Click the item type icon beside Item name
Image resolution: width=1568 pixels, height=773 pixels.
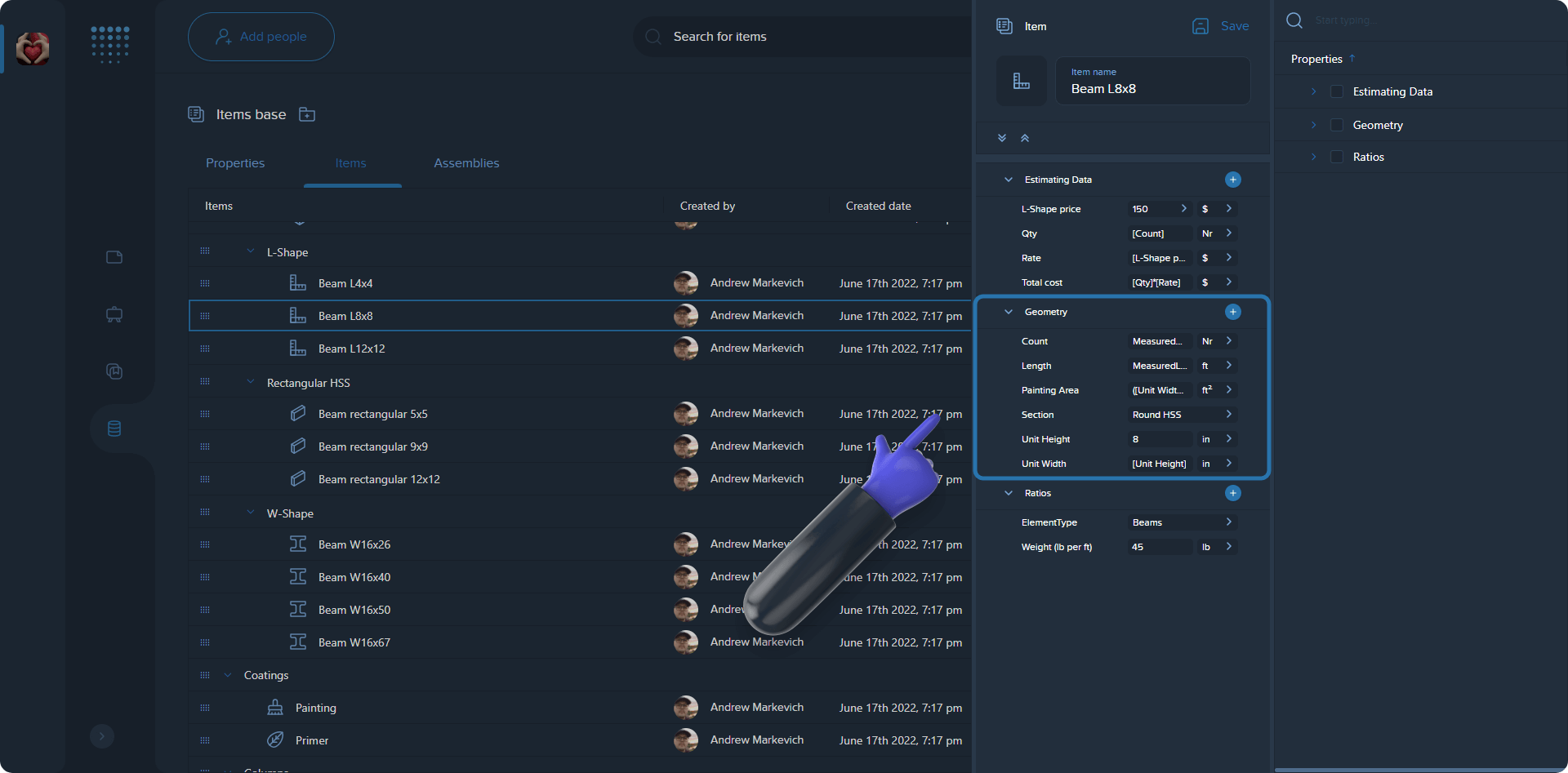pyautogui.click(x=1022, y=81)
